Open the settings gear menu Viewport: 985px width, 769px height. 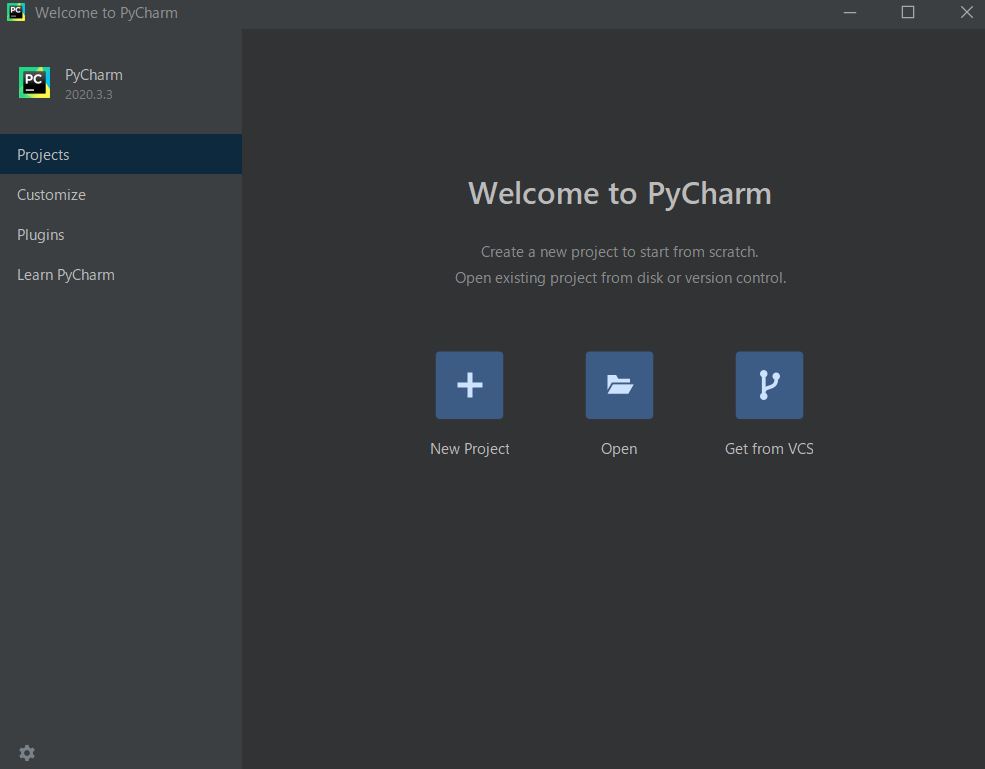pyautogui.click(x=27, y=753)
